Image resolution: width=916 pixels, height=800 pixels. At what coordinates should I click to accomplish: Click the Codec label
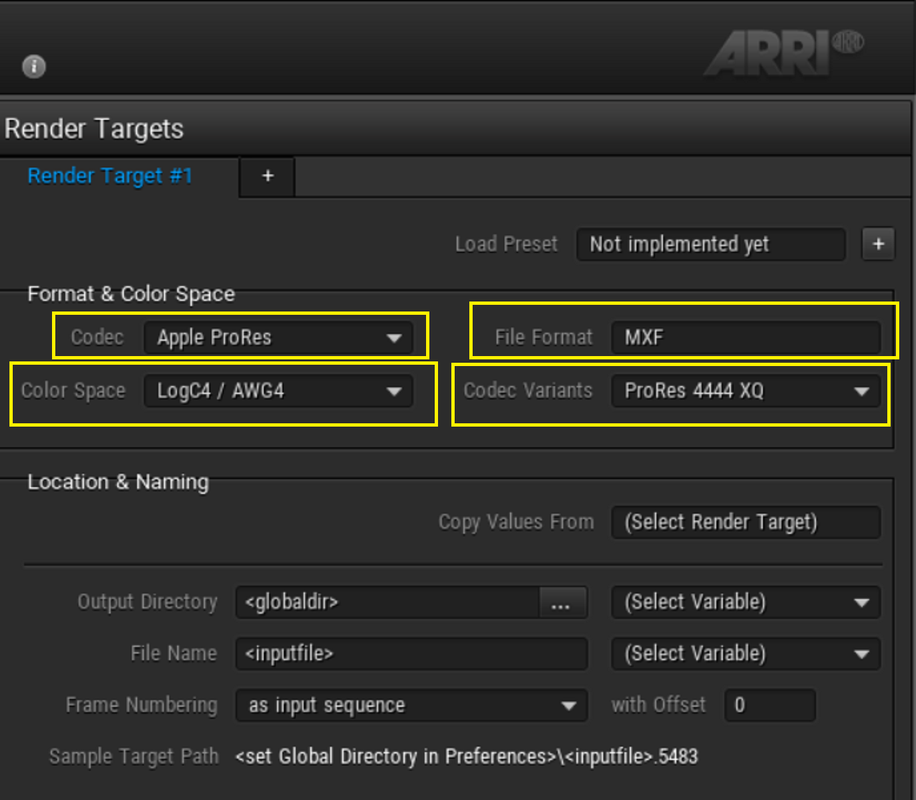(97, 337)
